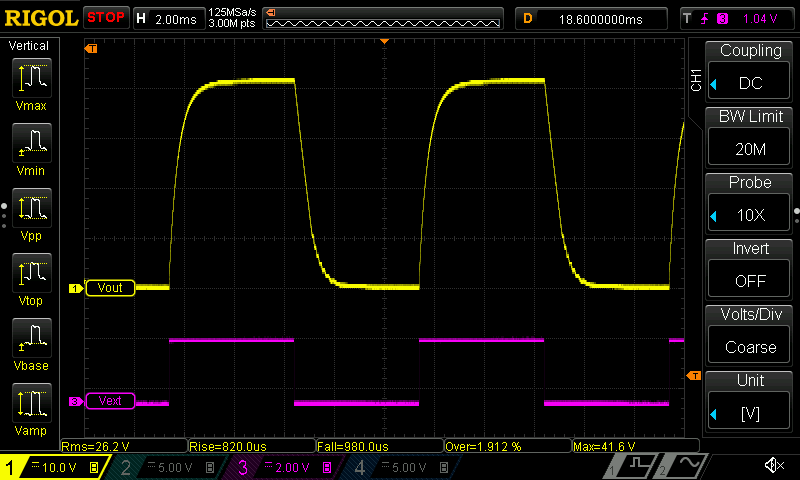
Task: Click the Max=41.6 V measurement
Action: point(636,446)
